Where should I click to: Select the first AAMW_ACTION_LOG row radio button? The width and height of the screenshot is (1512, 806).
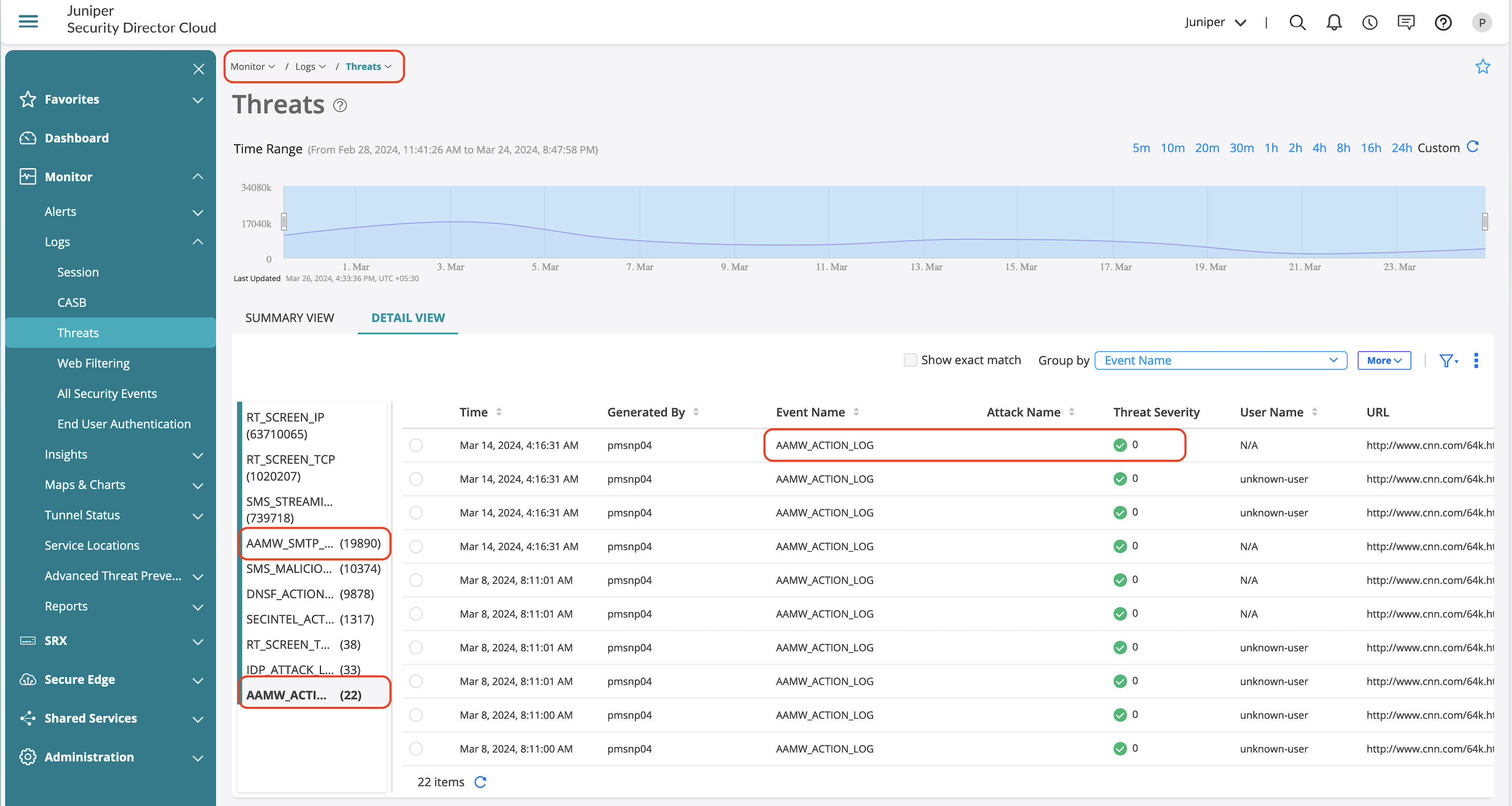415,445
